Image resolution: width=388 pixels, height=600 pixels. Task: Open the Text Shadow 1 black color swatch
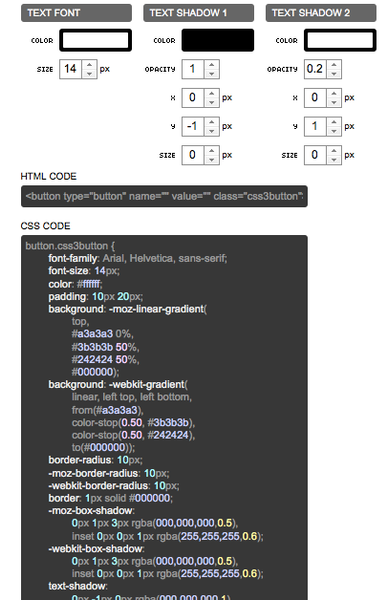point(218,40)
